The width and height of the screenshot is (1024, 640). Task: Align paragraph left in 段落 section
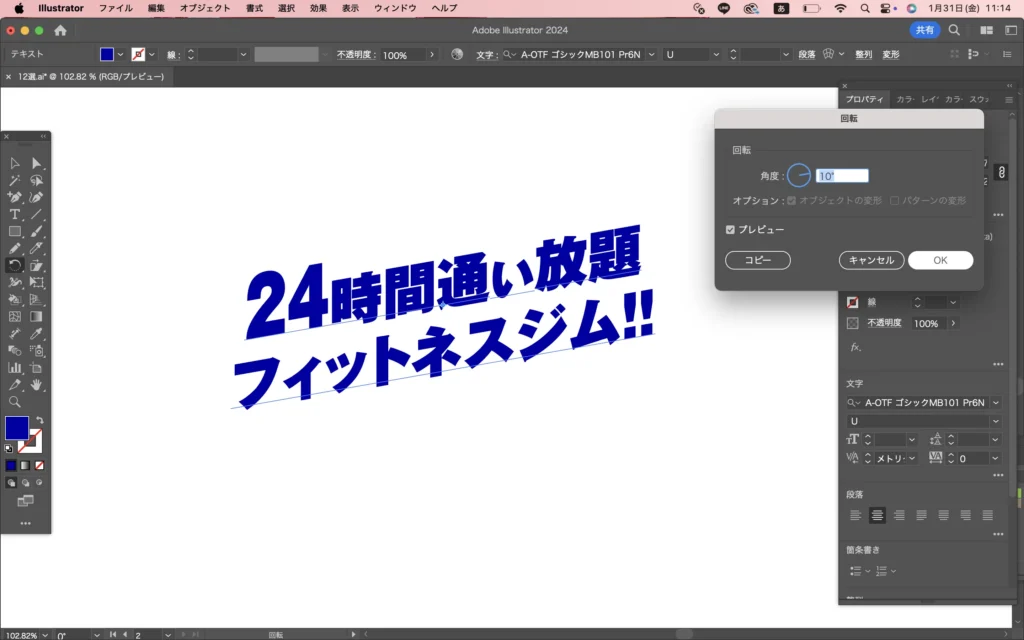click(855, 515)
